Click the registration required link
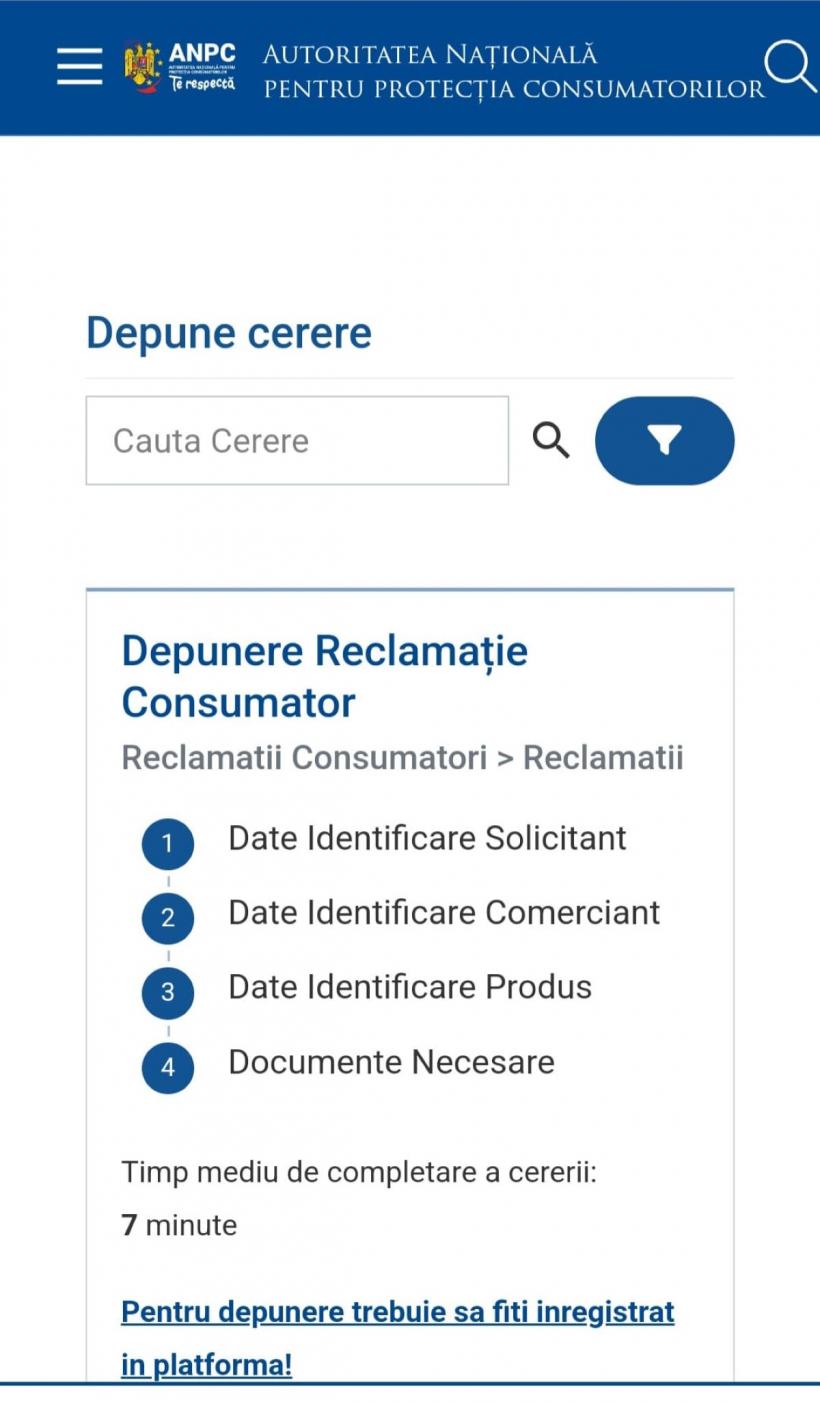The height and width of the screenshot is (1403, 820). coord(397,1337)
